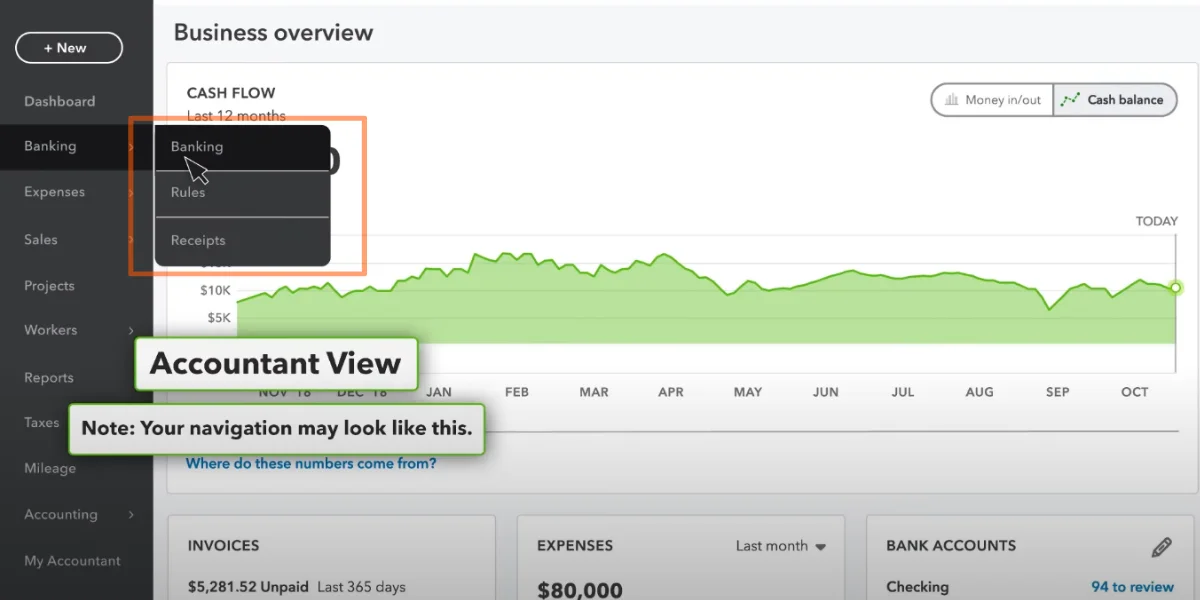Click the INVOICES card heading
The height and width of the screenshot is (600, 1200).
[x=223, y=546]
